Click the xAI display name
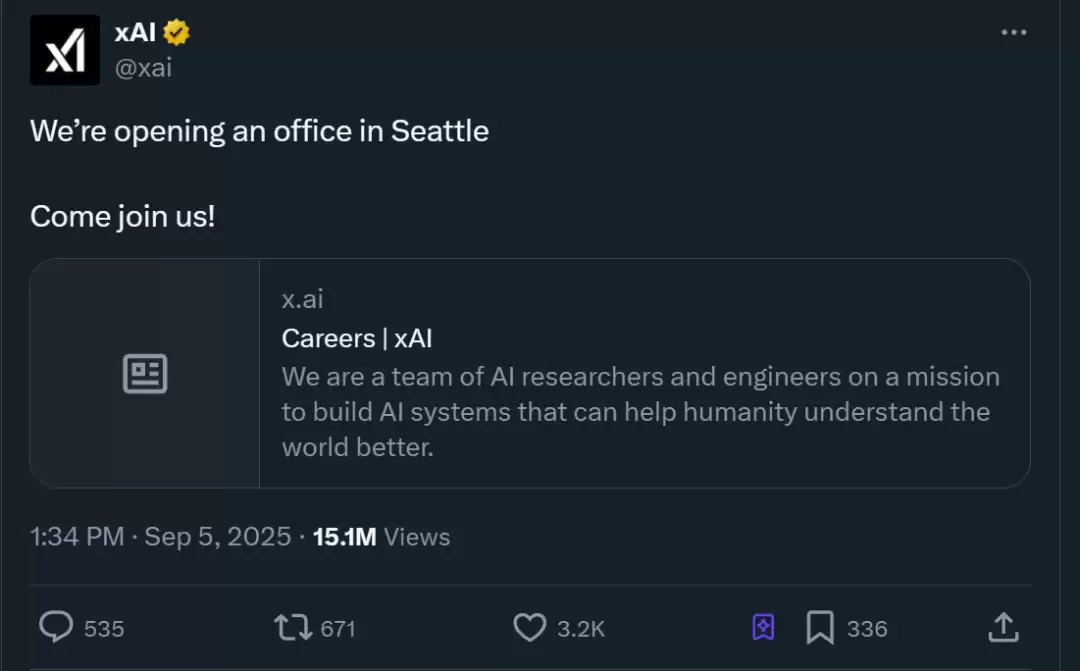This screenshot has height=671, width=1080. [x=135, y=32]
